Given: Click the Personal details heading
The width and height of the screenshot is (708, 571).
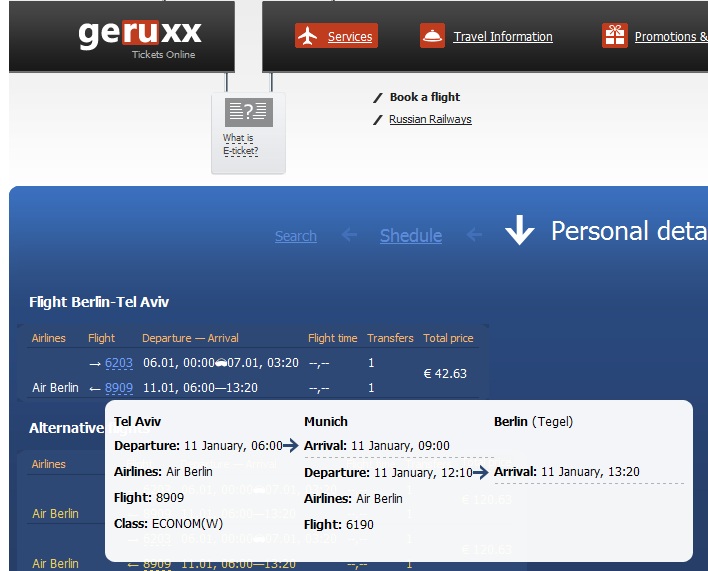Looking at the screenshot, I should pyautogui.click(x=629, y=231).
